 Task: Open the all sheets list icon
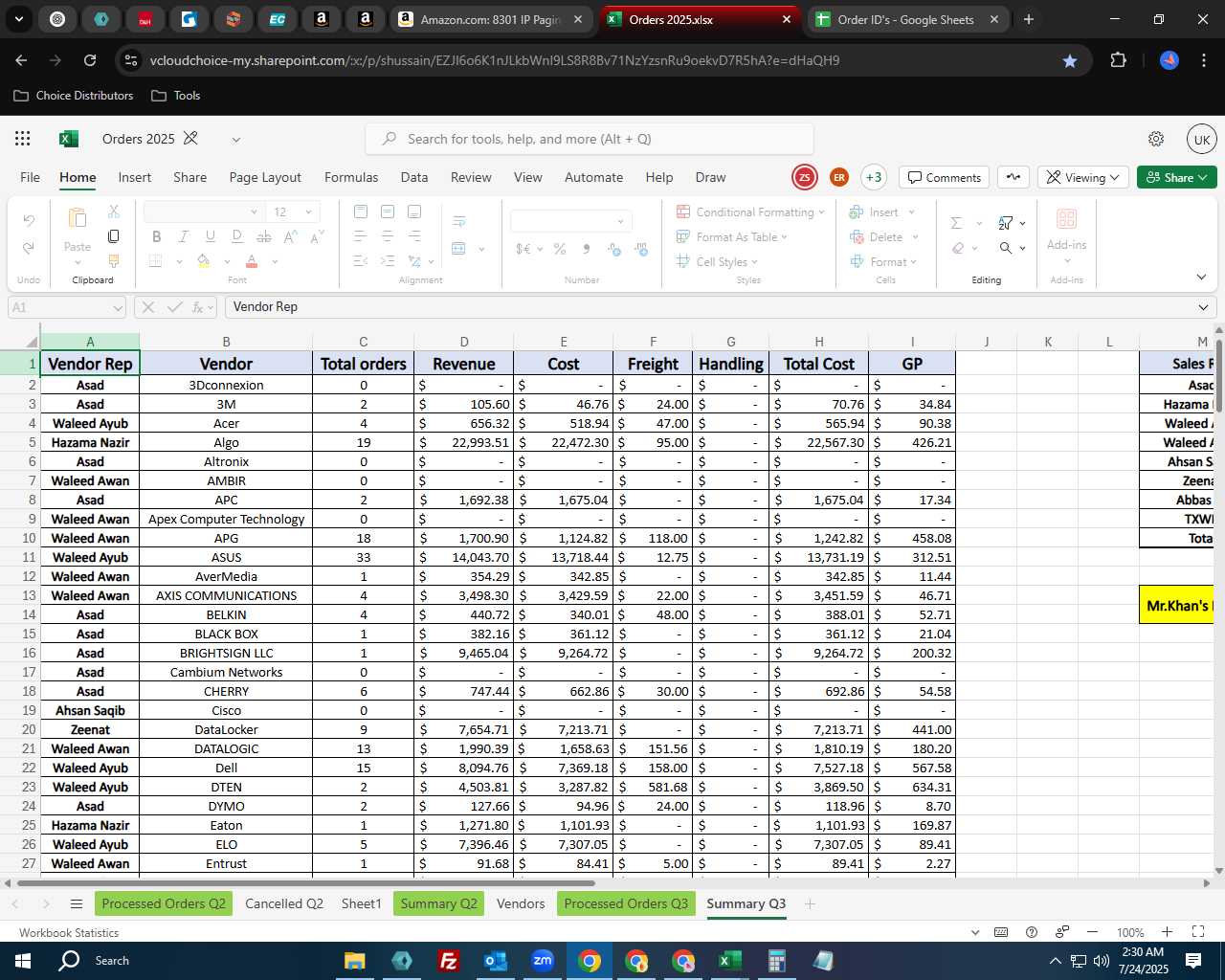pos(77,903)
